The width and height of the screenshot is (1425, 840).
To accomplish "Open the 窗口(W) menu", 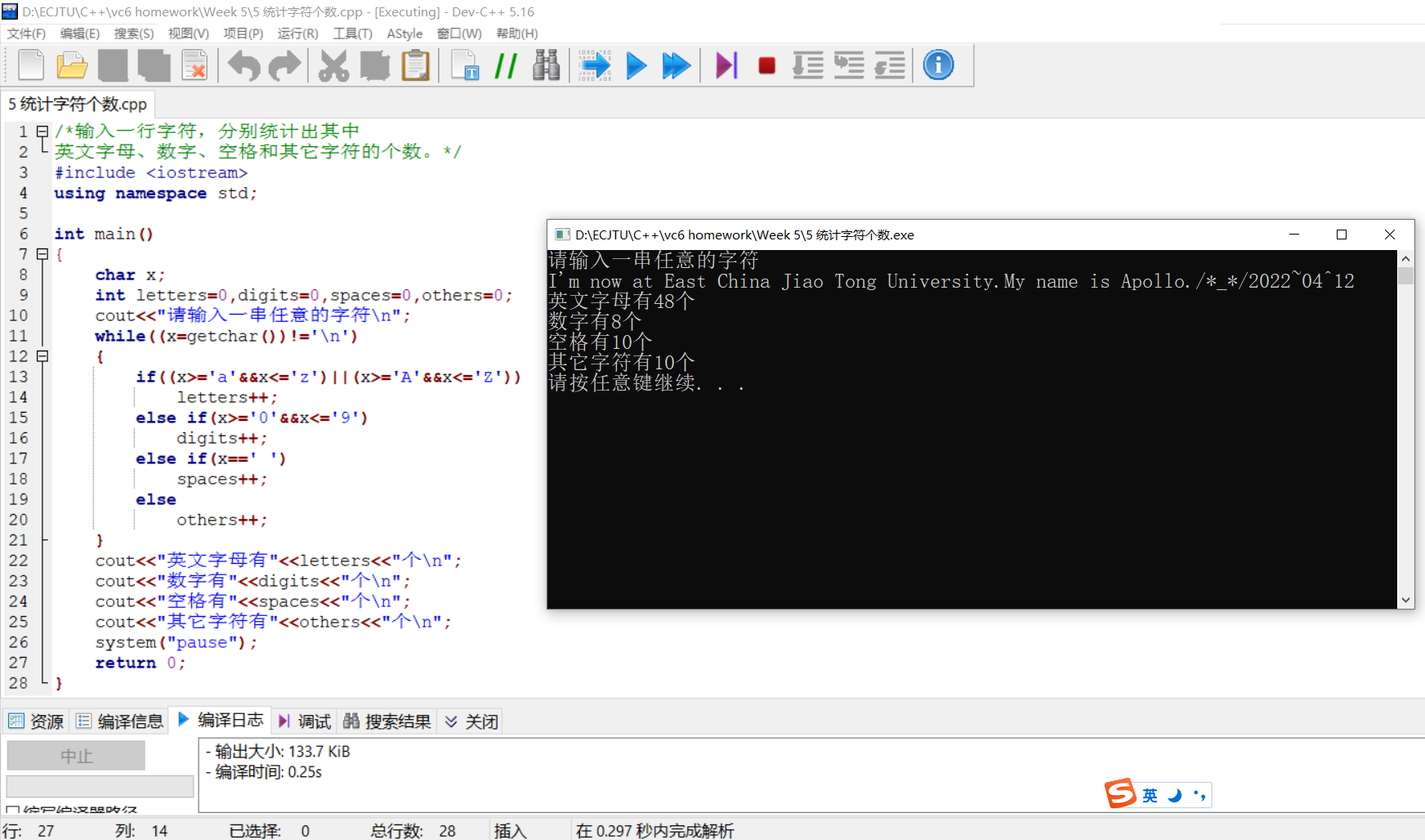I will pos(459,34).
